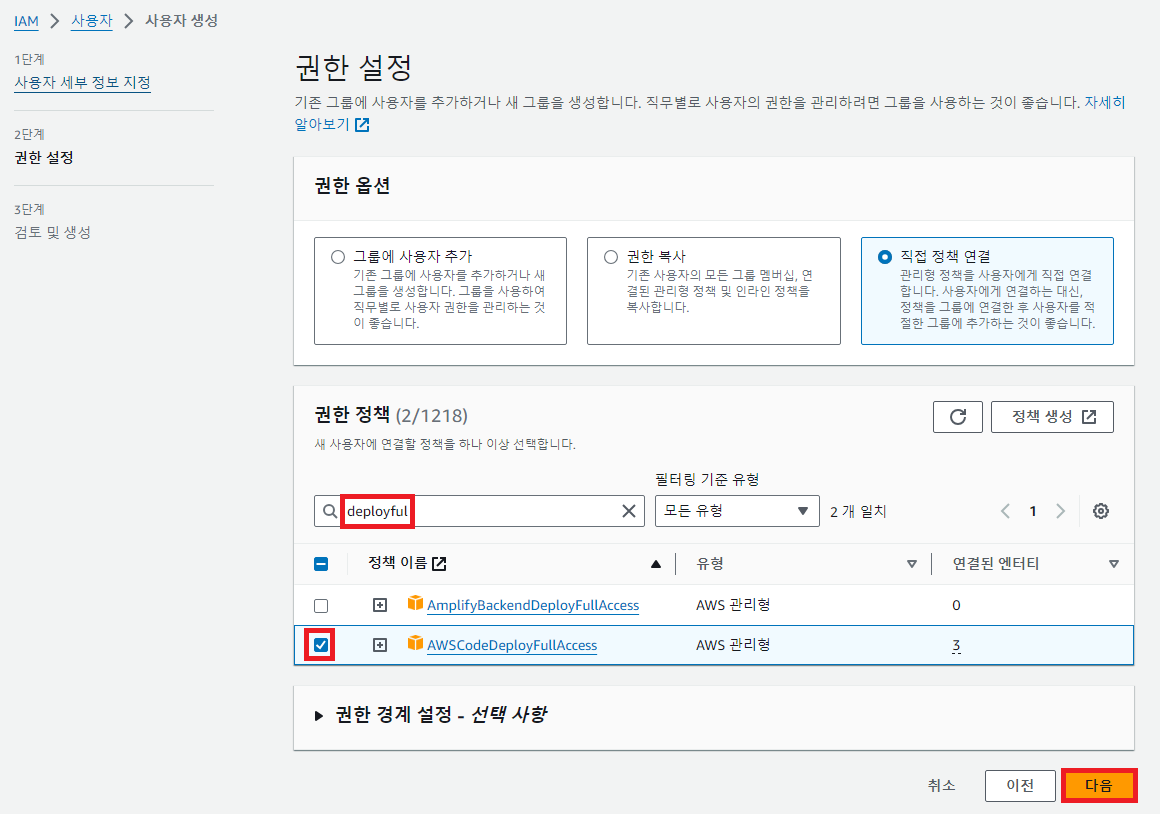The width and height of the screenshot is (1160, 814).
Task: Click the 연결된 엔터티 count 3
Action: (957, 645)
